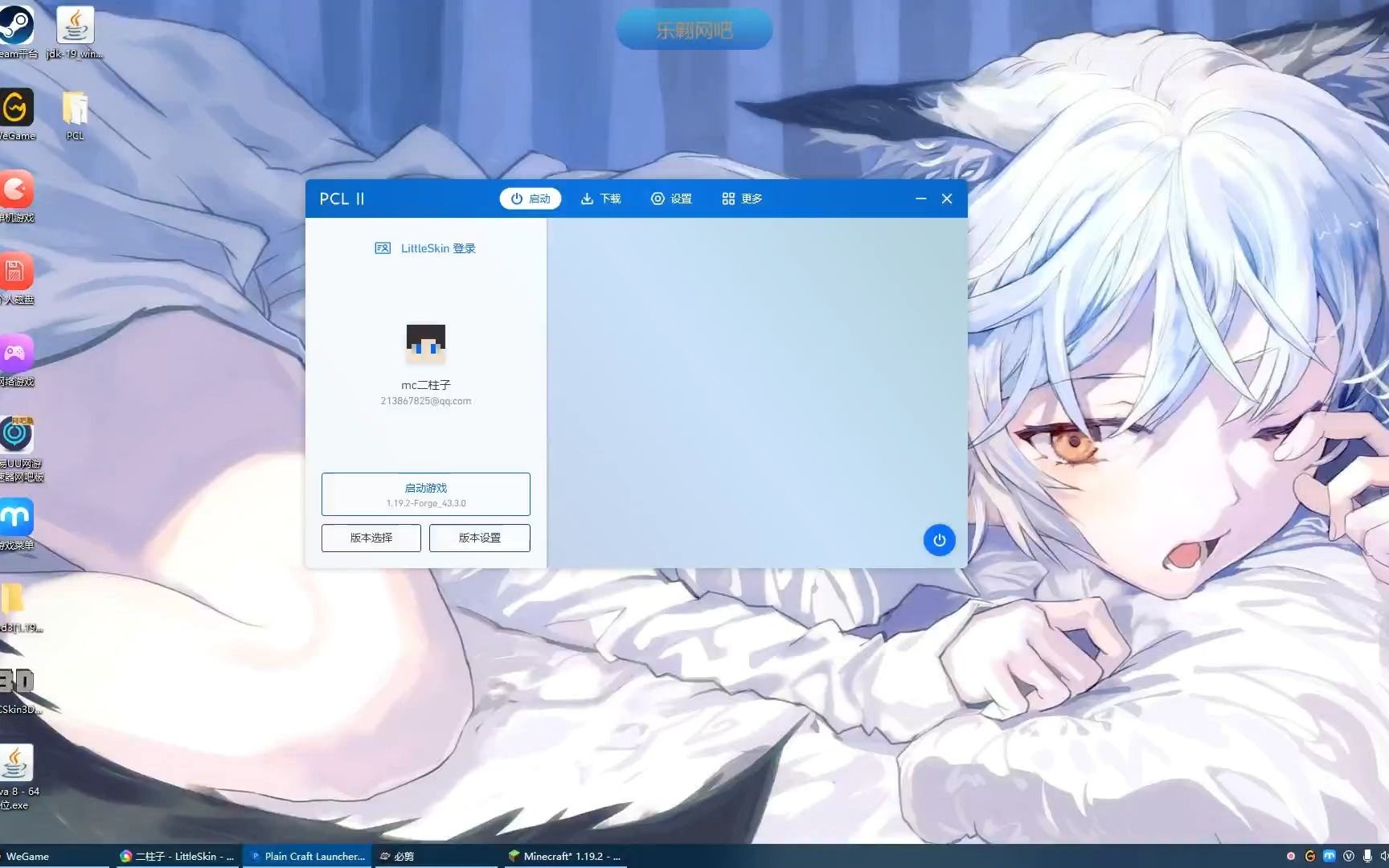Screen dimensions: 1389x868
Task: Click the blue m tray icon
Action: coord(1330,856)
